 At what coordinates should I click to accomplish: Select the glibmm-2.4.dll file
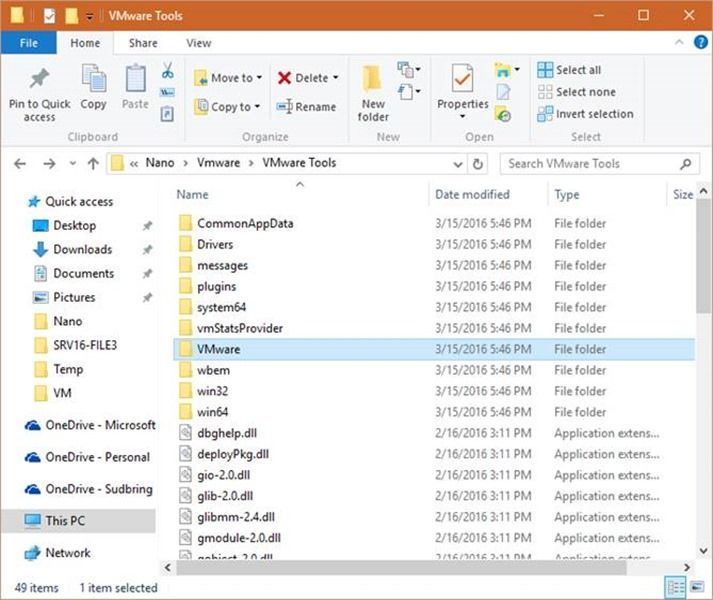tap(434, 517)
